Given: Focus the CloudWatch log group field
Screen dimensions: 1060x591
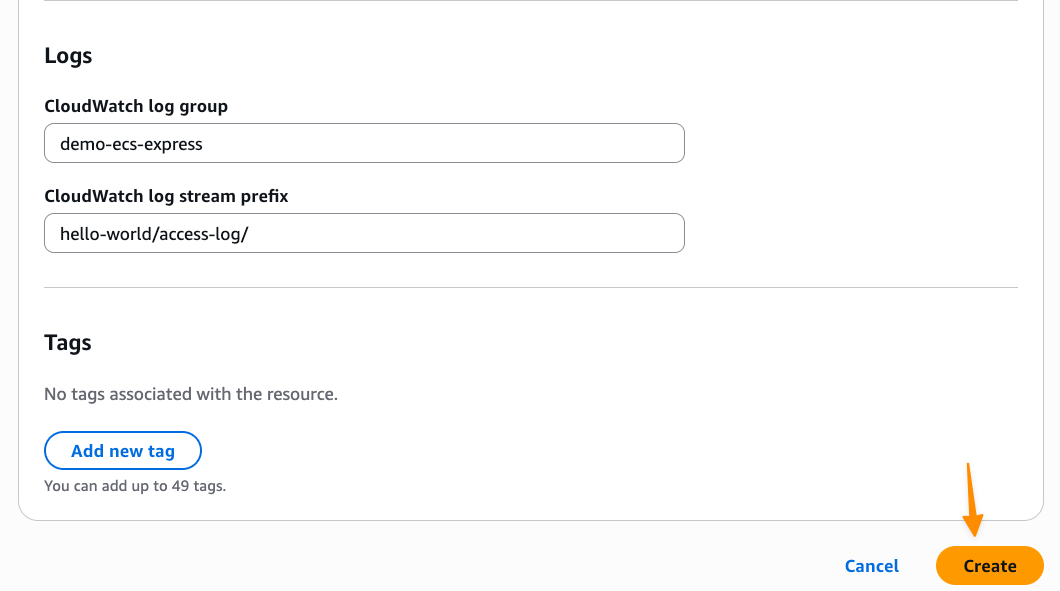Looking at the screenshot, I should coord(364,143).
